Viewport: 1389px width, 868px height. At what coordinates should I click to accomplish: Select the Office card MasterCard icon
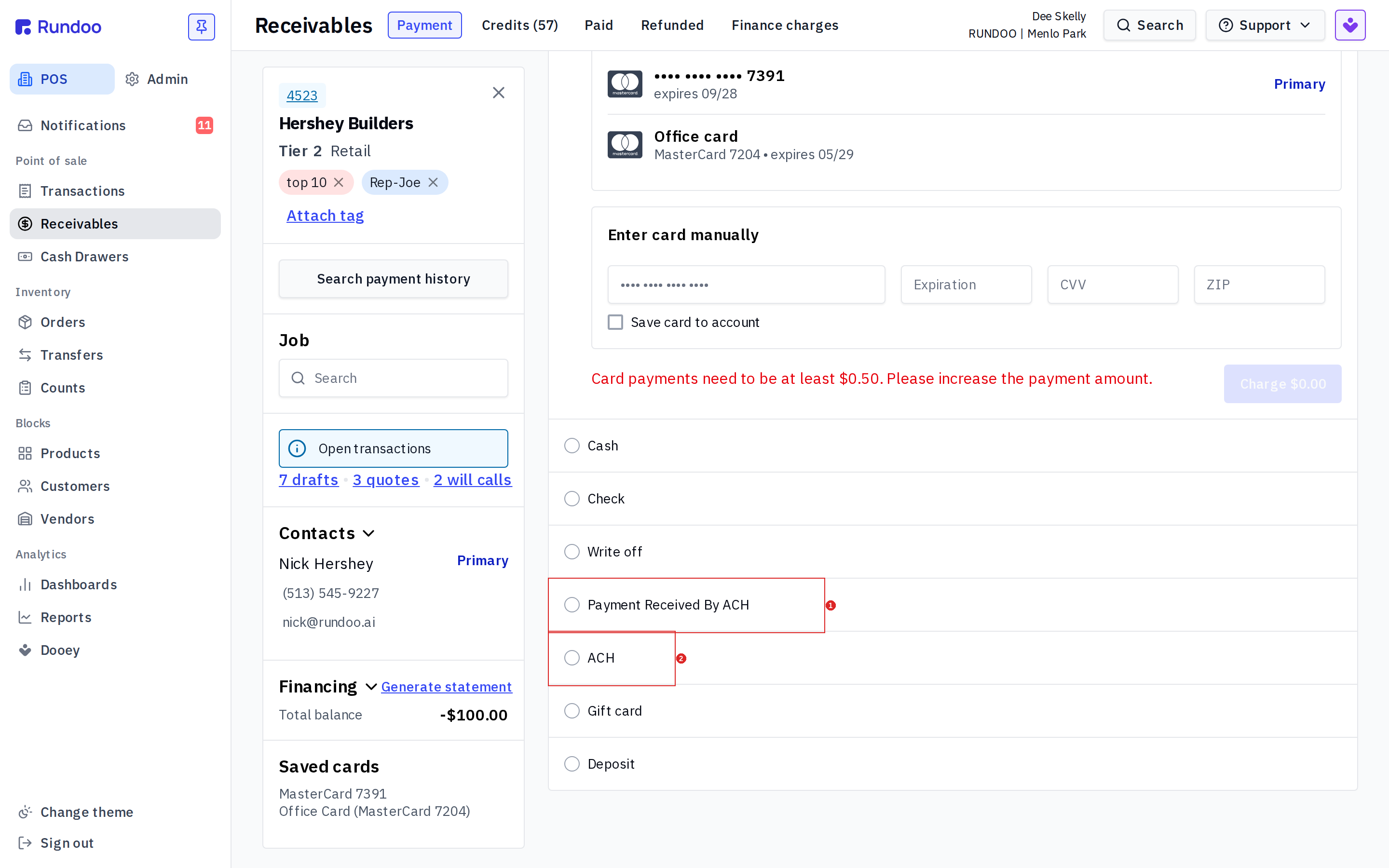pyautogui.click(x=625, y=145)
